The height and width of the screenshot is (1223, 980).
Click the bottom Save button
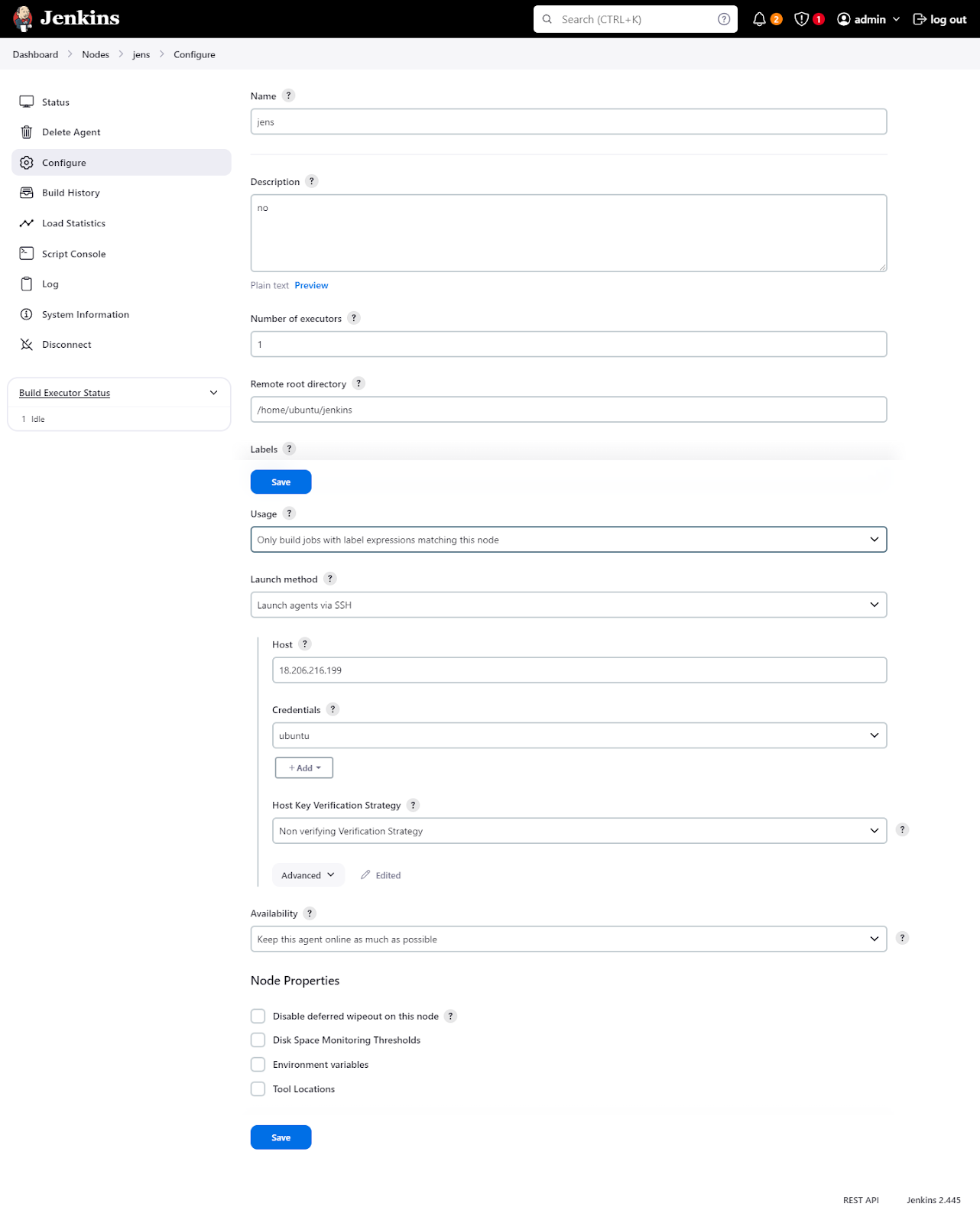point(281,1137)
